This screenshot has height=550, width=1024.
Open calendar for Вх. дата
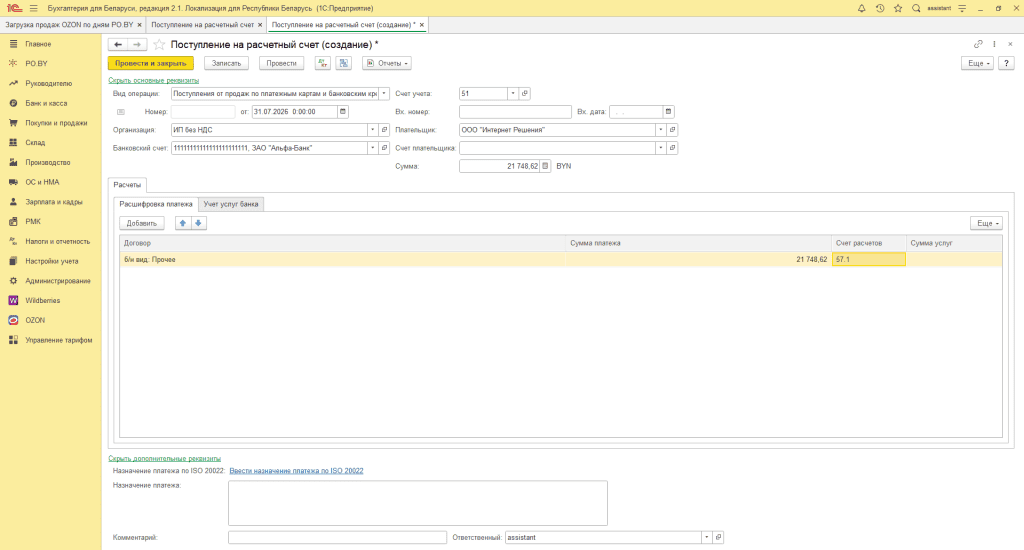click(668, 112)
